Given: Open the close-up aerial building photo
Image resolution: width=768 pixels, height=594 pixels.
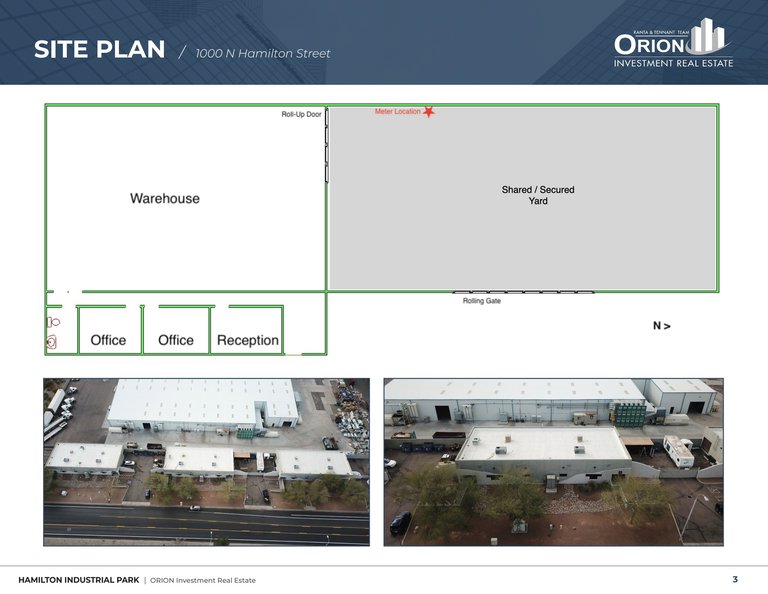Looking at the screenshot, I should click(x=553, y=462).
